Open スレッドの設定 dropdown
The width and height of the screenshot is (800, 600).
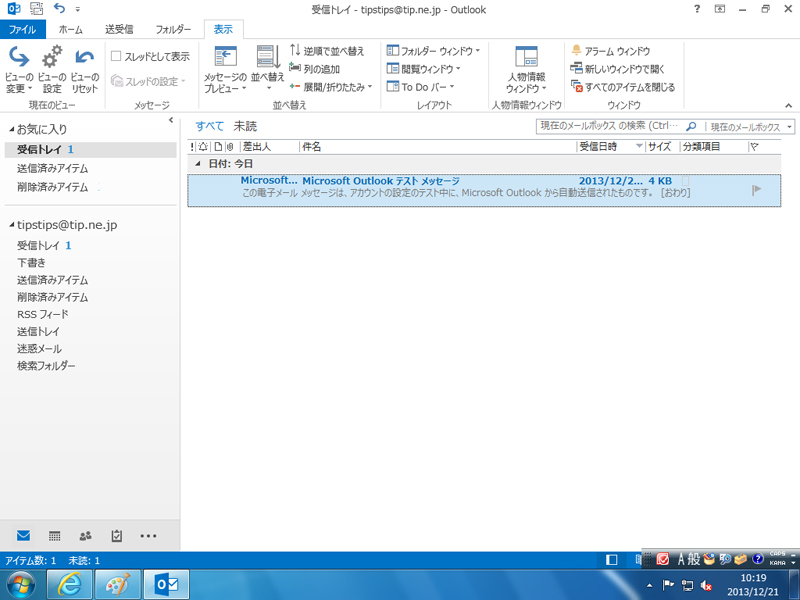pos(148,81)
